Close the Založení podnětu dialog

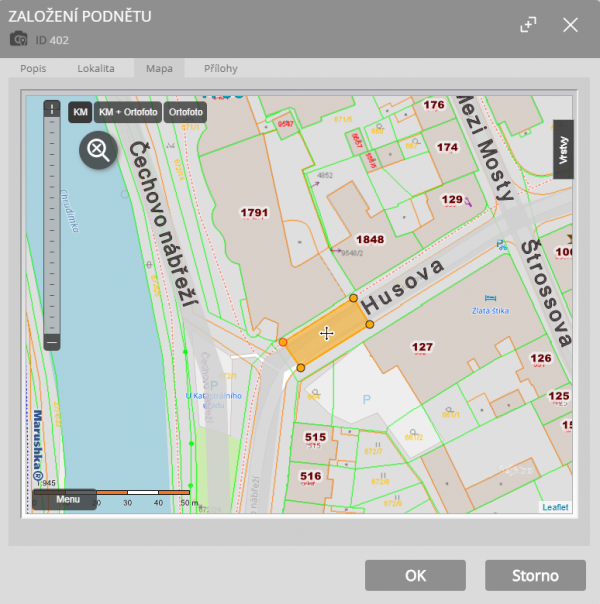click(x=570, y=26)
